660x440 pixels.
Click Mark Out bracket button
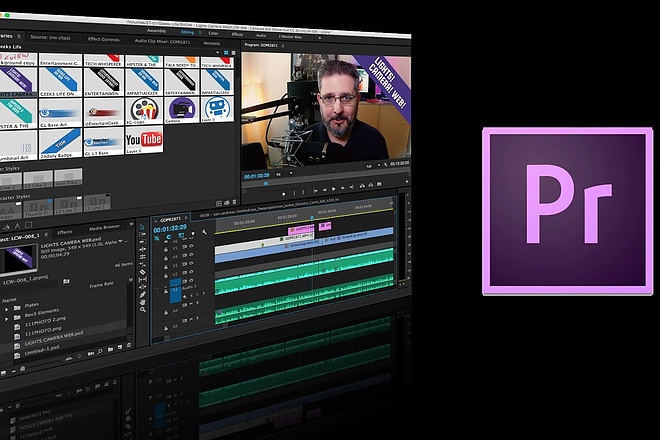303,192
